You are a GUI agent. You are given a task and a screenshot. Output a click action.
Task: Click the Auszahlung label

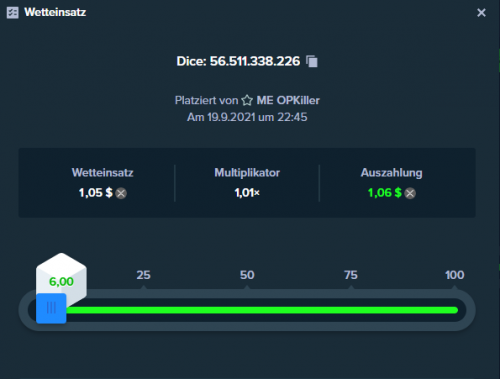click(x=392, y=173)
